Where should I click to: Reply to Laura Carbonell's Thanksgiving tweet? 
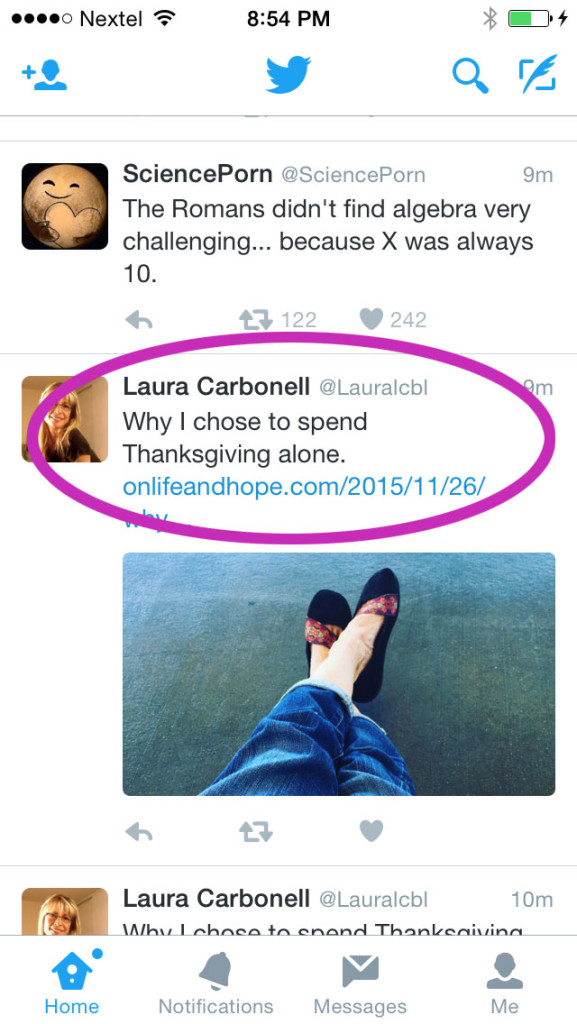coord(139,831)
